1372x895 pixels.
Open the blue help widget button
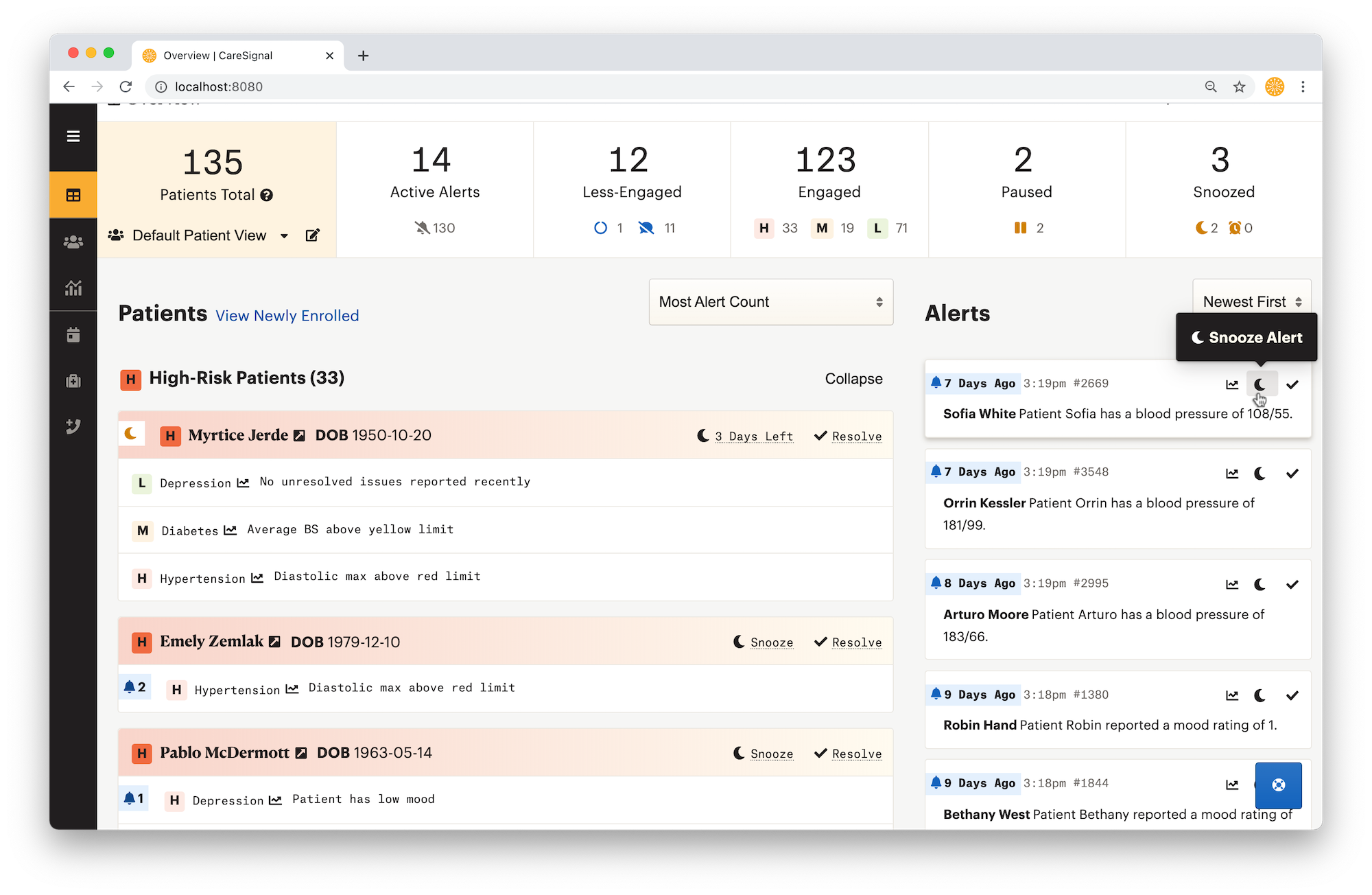tap(1278, 785)
